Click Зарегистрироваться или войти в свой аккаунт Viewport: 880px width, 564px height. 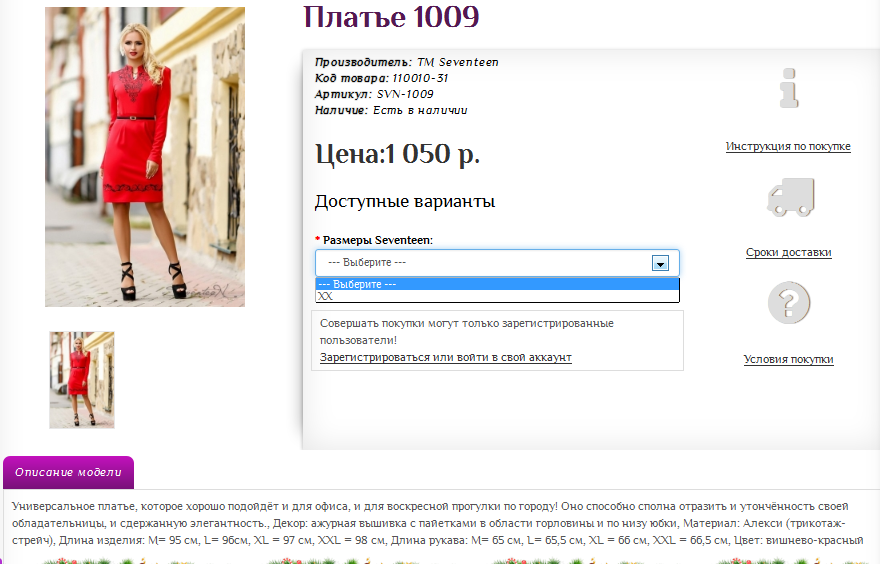[x=446, y=357]
